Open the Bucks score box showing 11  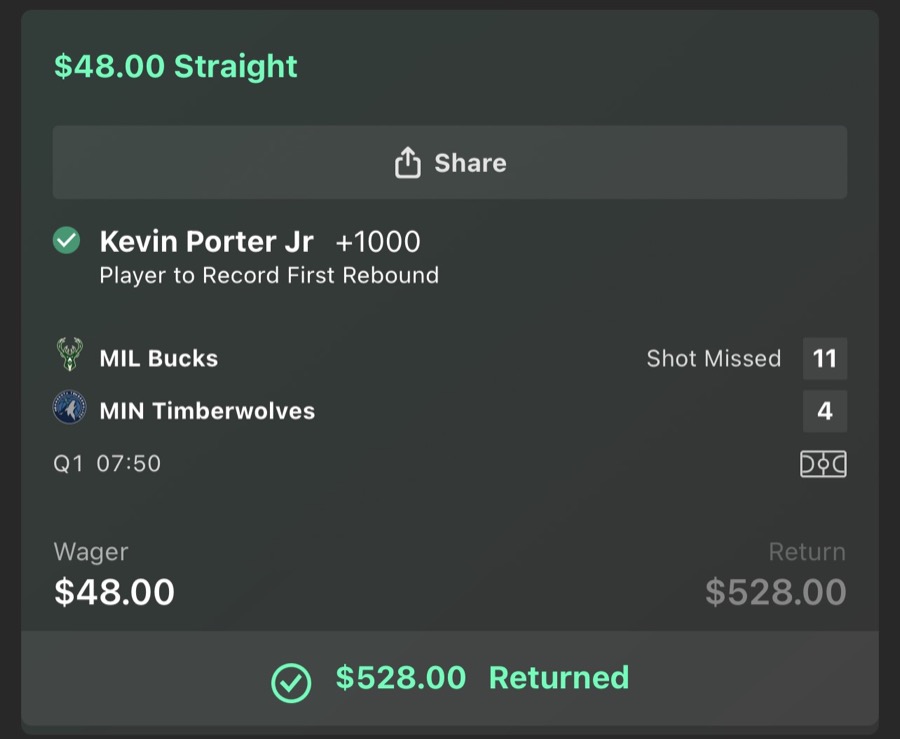coord(825,358)
